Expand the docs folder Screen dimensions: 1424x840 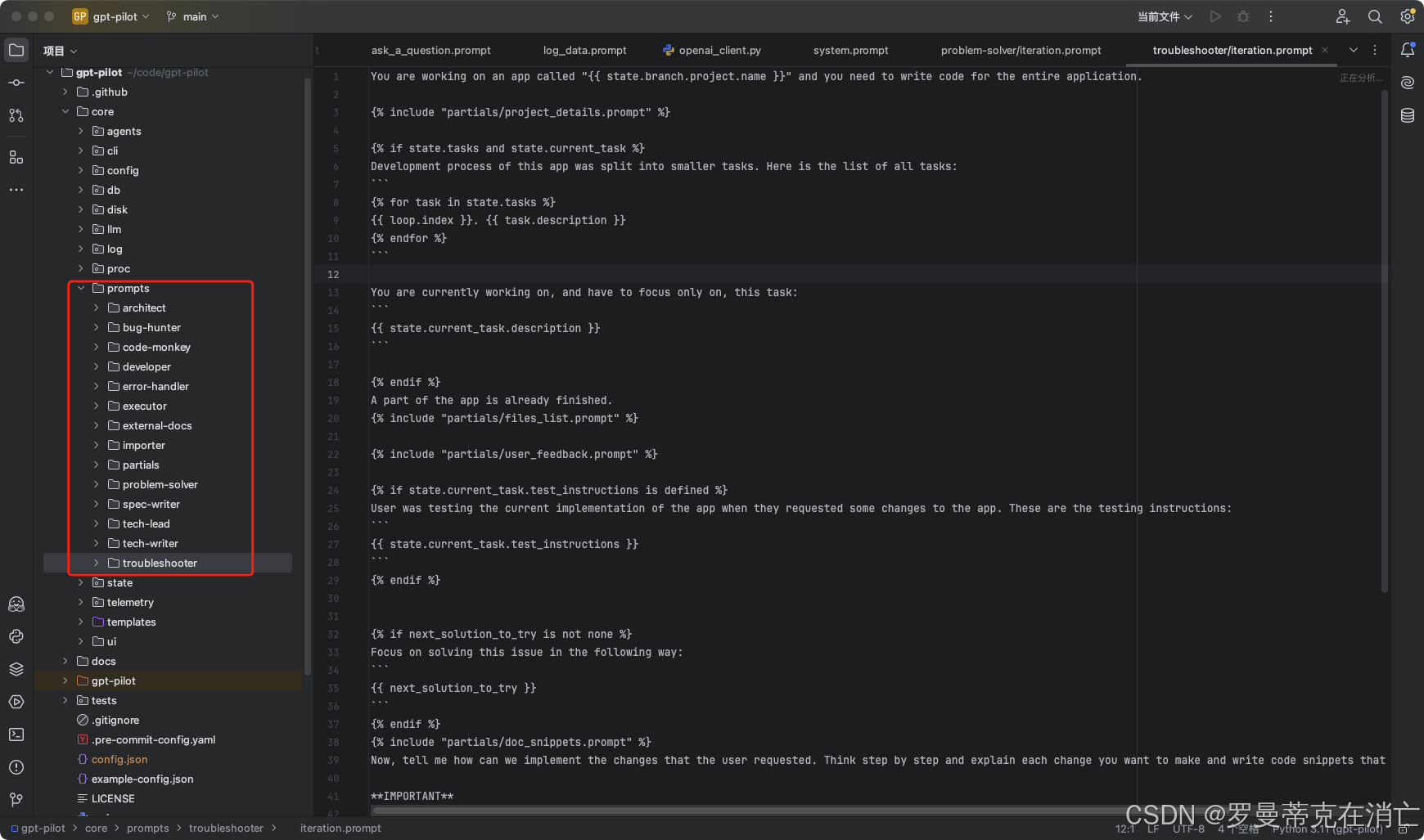click(x=65, y=661)
